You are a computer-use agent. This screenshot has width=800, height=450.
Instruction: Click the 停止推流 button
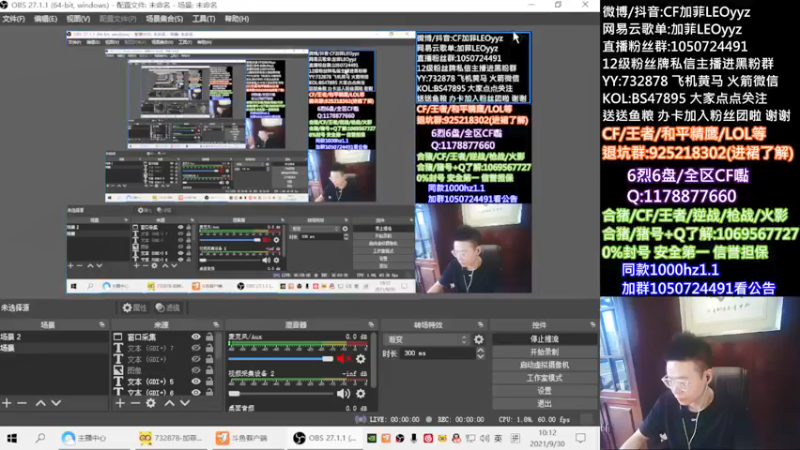pos(544,339)
